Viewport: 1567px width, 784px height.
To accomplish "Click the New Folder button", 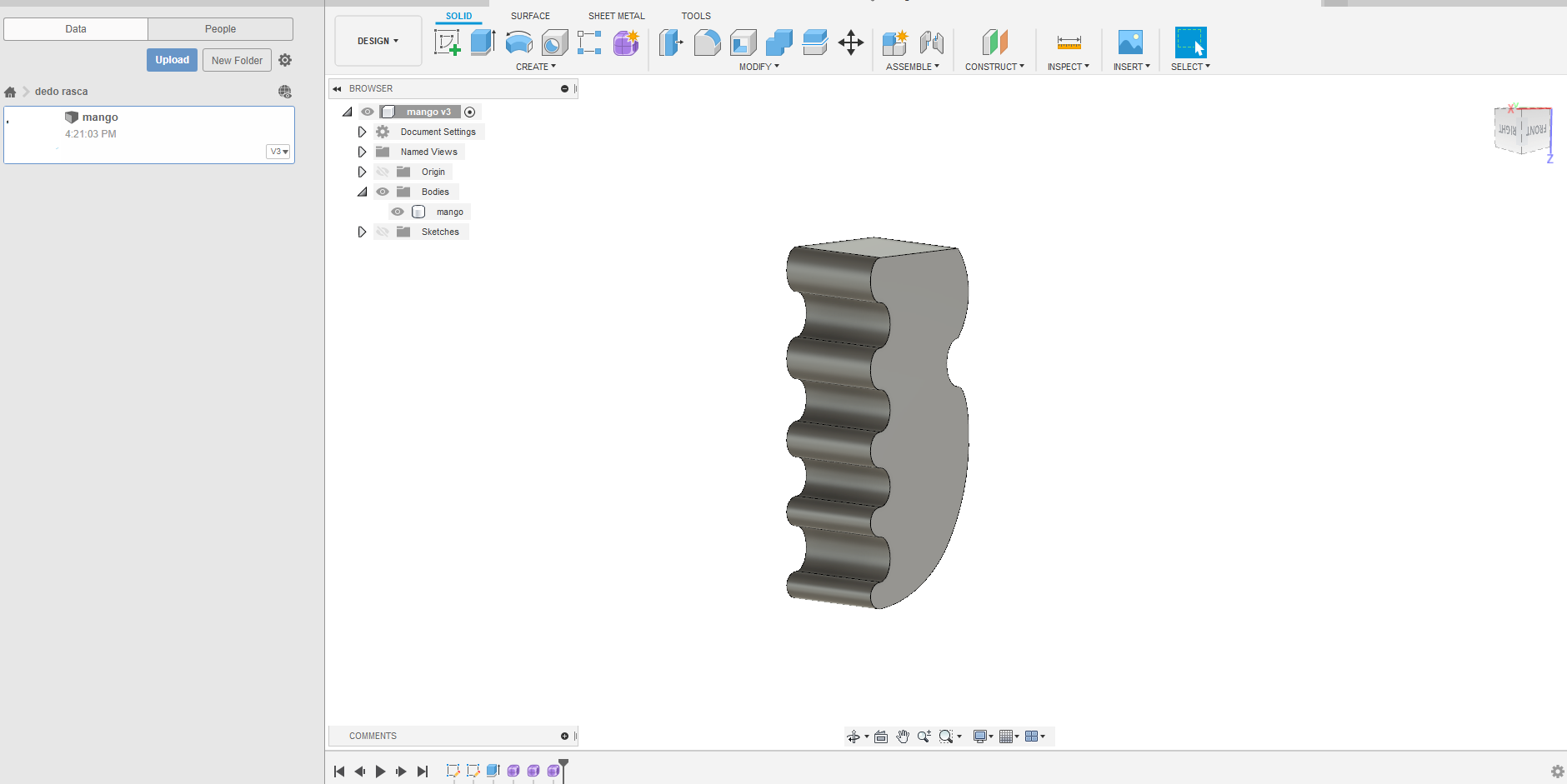I will (237, 60).
